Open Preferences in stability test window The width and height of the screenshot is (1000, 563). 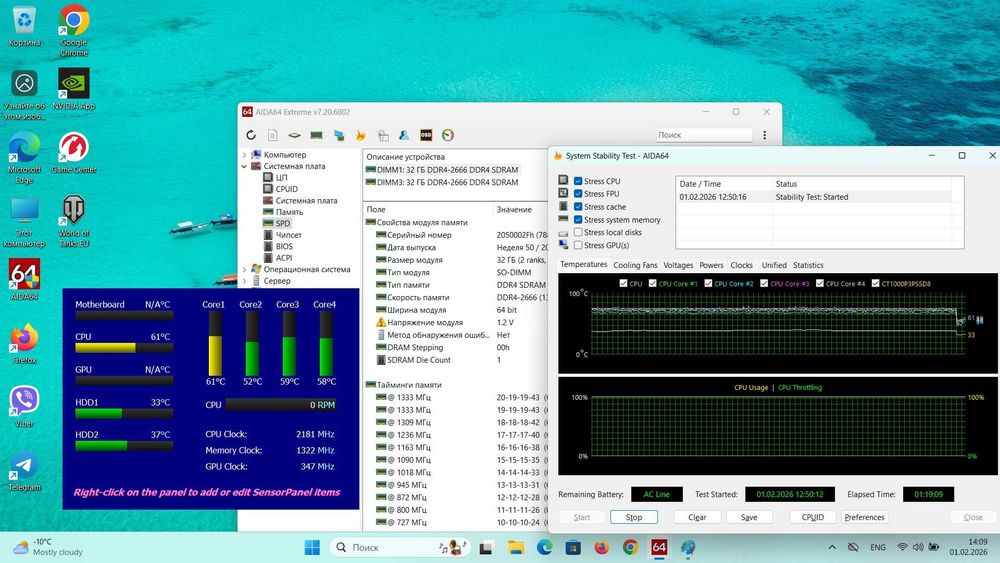point(864,517)
